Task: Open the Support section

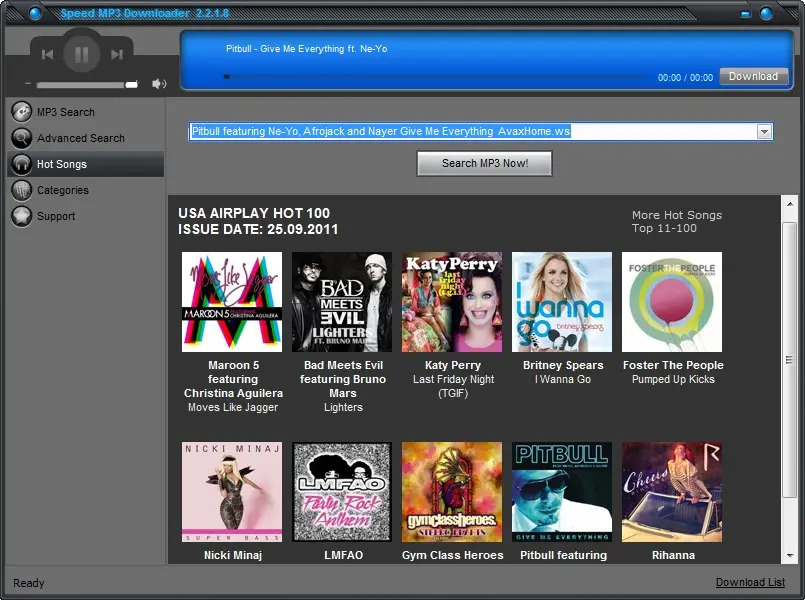Action: (x=86, y=216)
